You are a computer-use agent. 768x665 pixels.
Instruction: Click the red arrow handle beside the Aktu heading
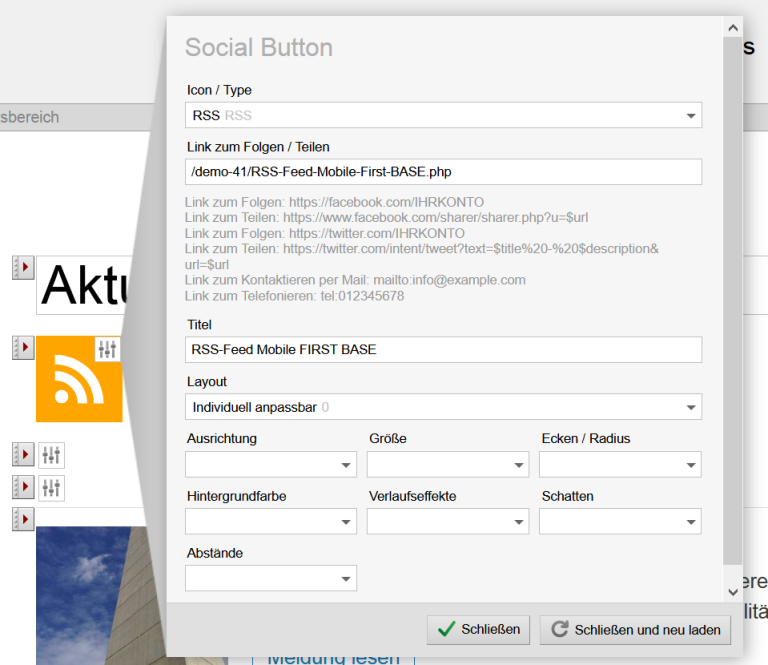pyautogui.click(x=23, y=267)
